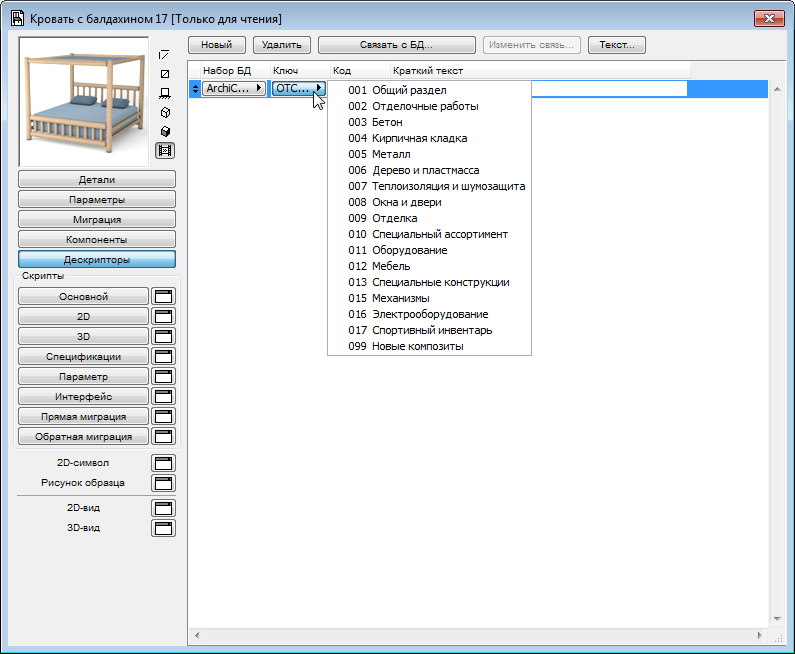Click the Текст... button
Image resolution: width=795 pixels, height=654 pixels.
[617, 45]
